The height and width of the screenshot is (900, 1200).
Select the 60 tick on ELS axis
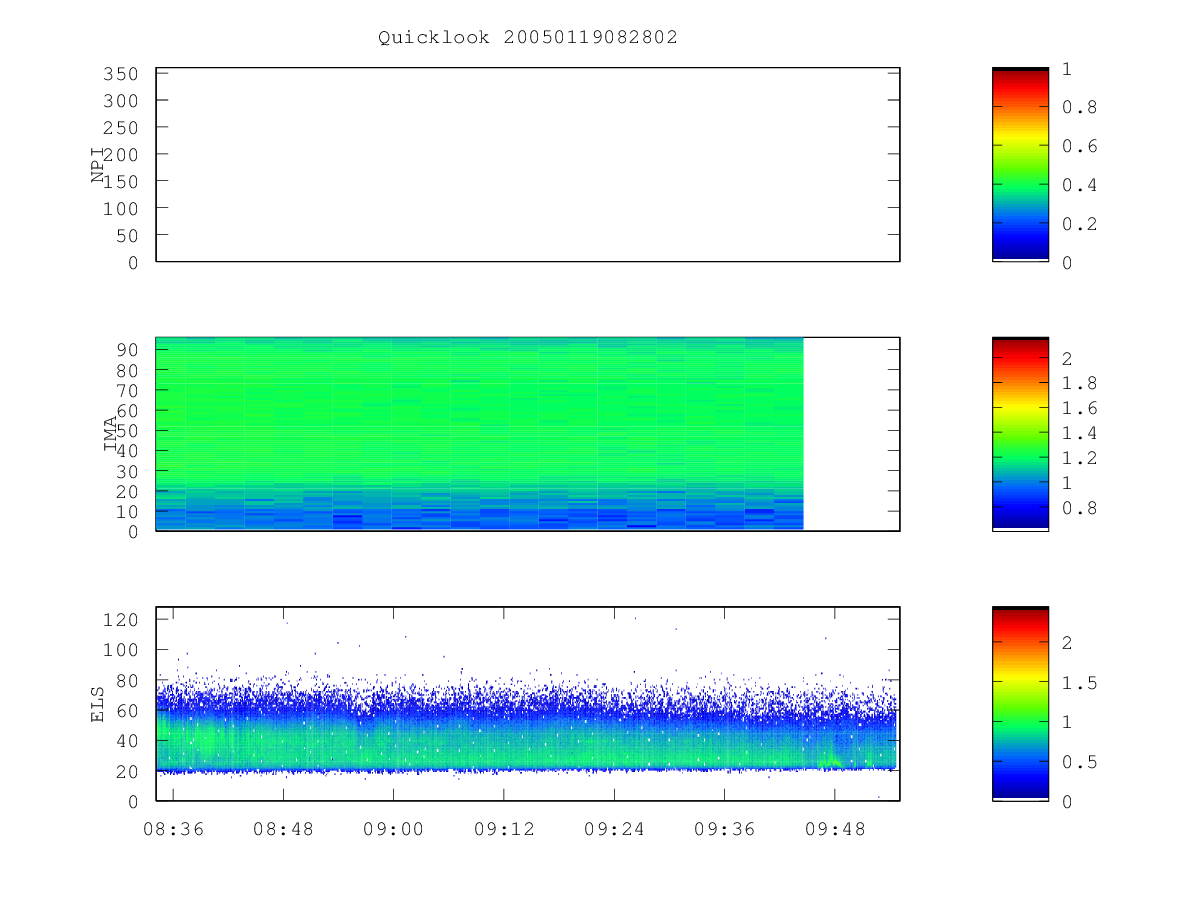tap(126, 711)
